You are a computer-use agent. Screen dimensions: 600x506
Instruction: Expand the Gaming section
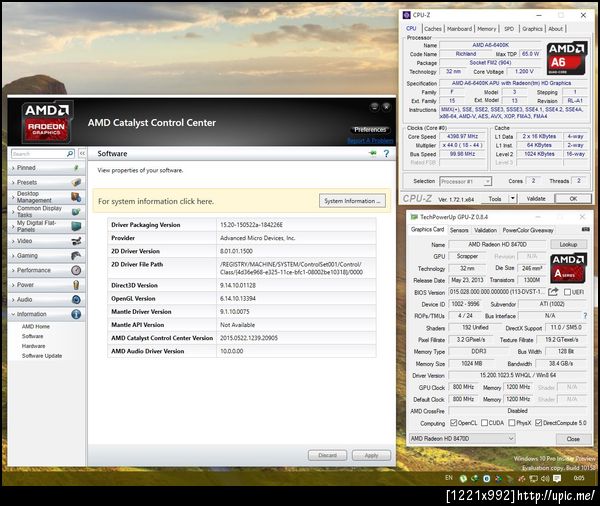click(x=13, y=256)
